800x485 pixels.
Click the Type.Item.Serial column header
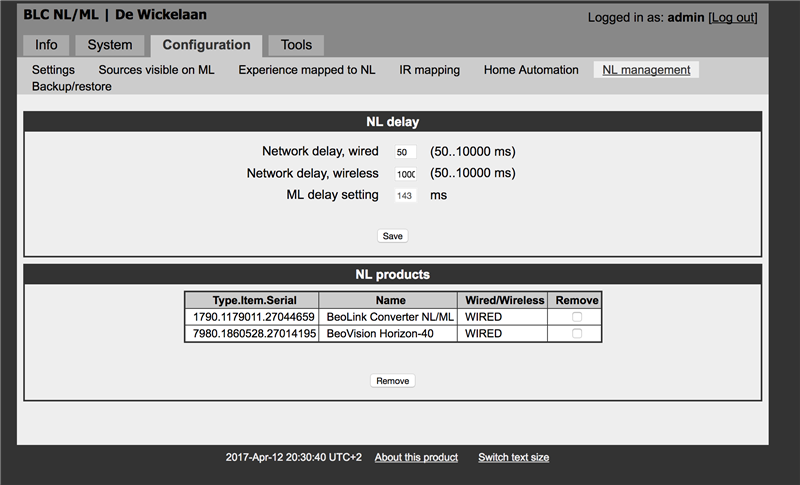(x=252, y=300)
